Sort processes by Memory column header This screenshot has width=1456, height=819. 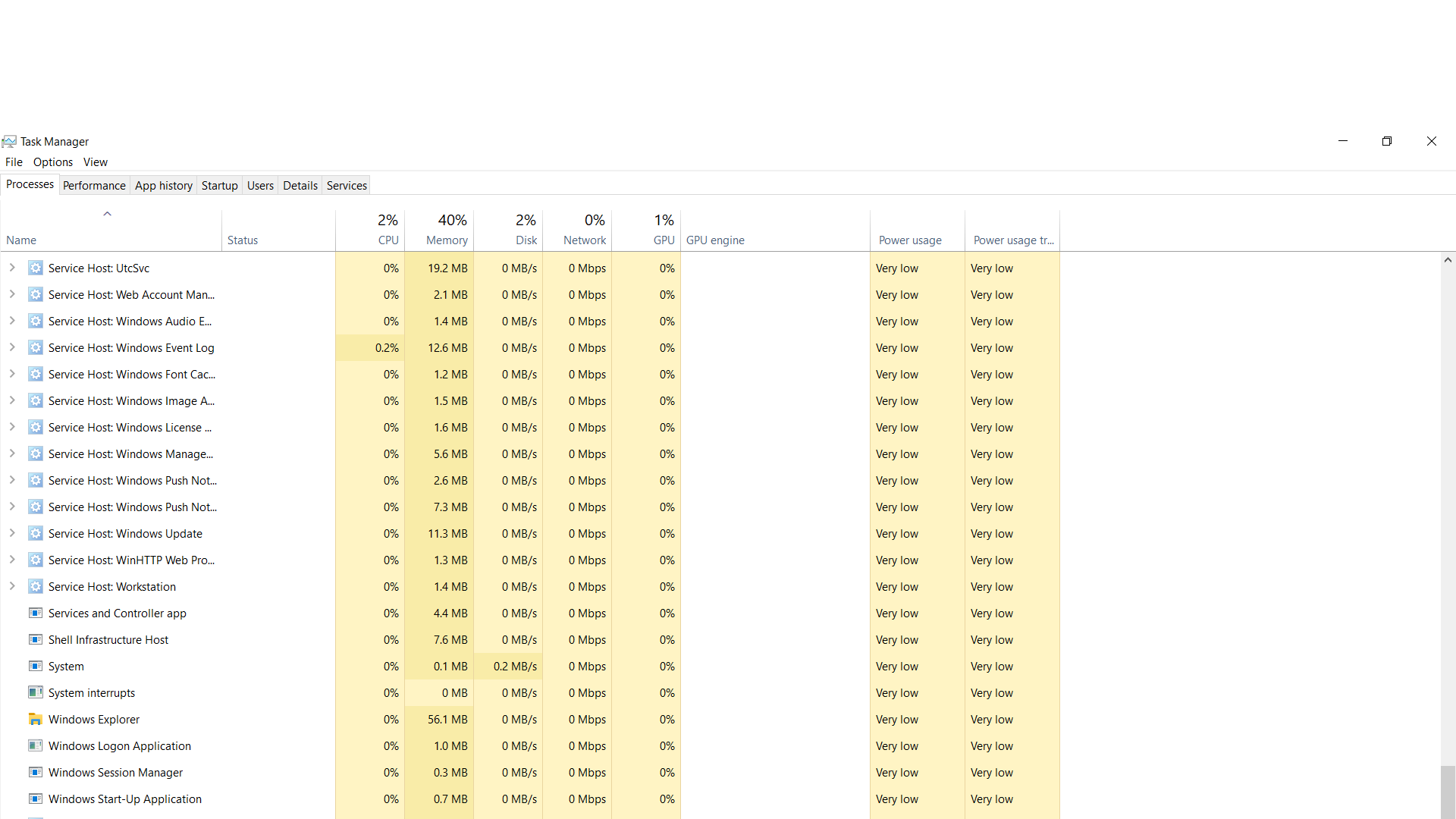(446, 240)
